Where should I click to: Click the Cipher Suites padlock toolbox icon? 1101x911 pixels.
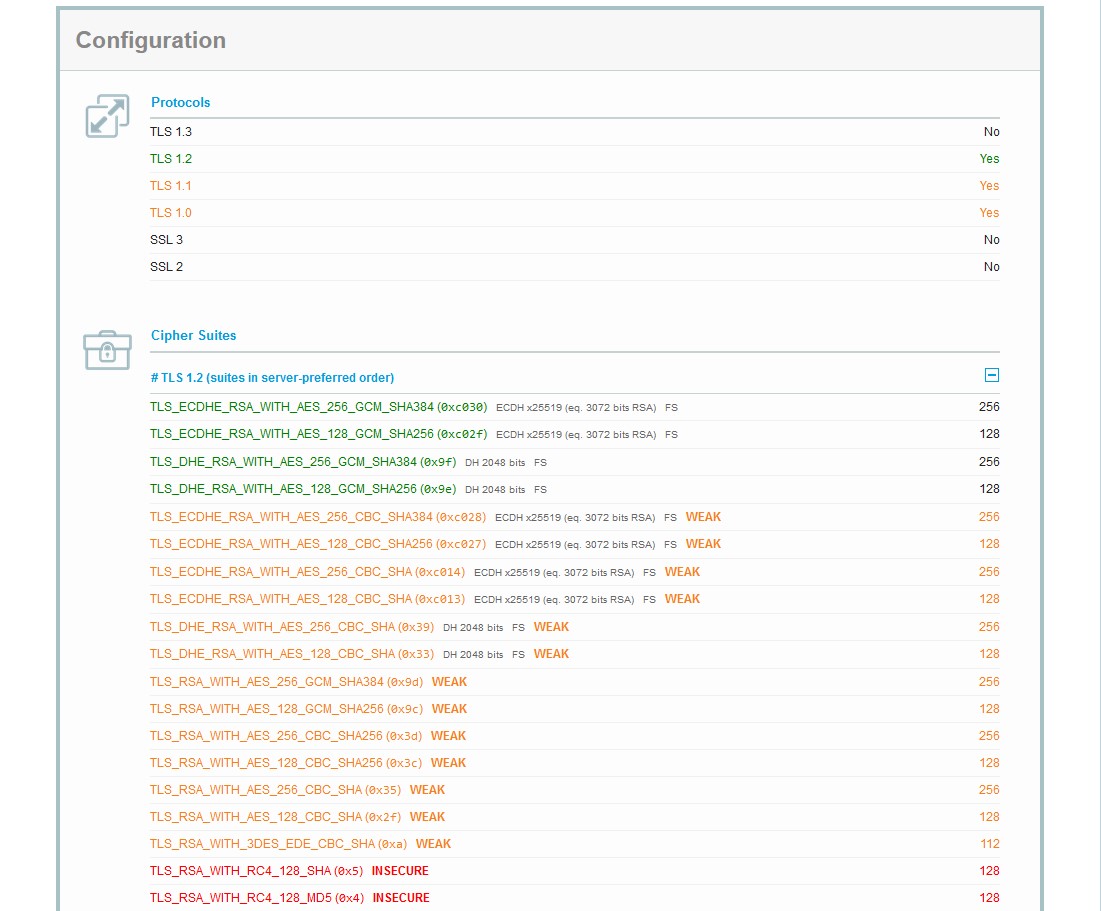point(107,350)
